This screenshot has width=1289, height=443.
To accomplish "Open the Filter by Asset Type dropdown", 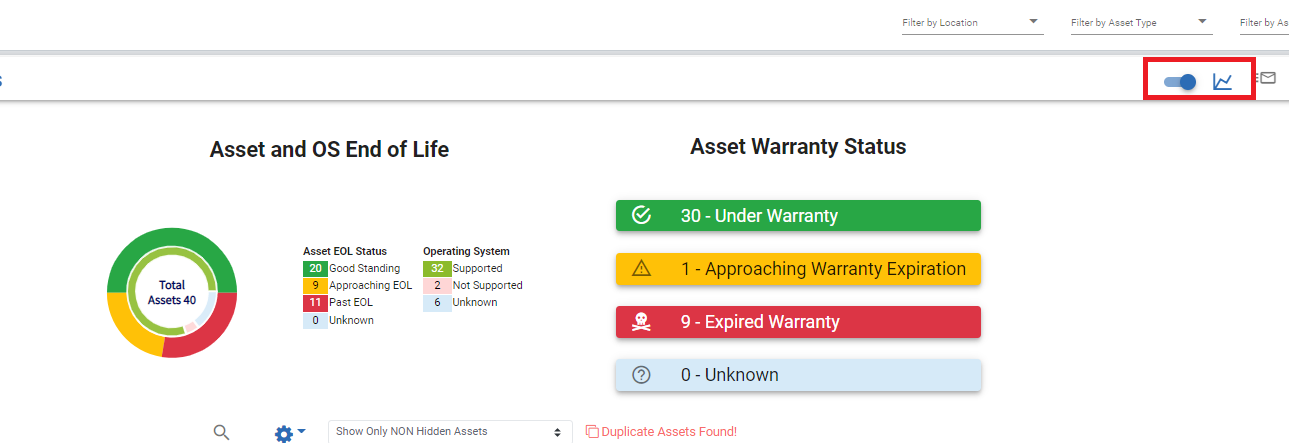I will point(1141,22).
